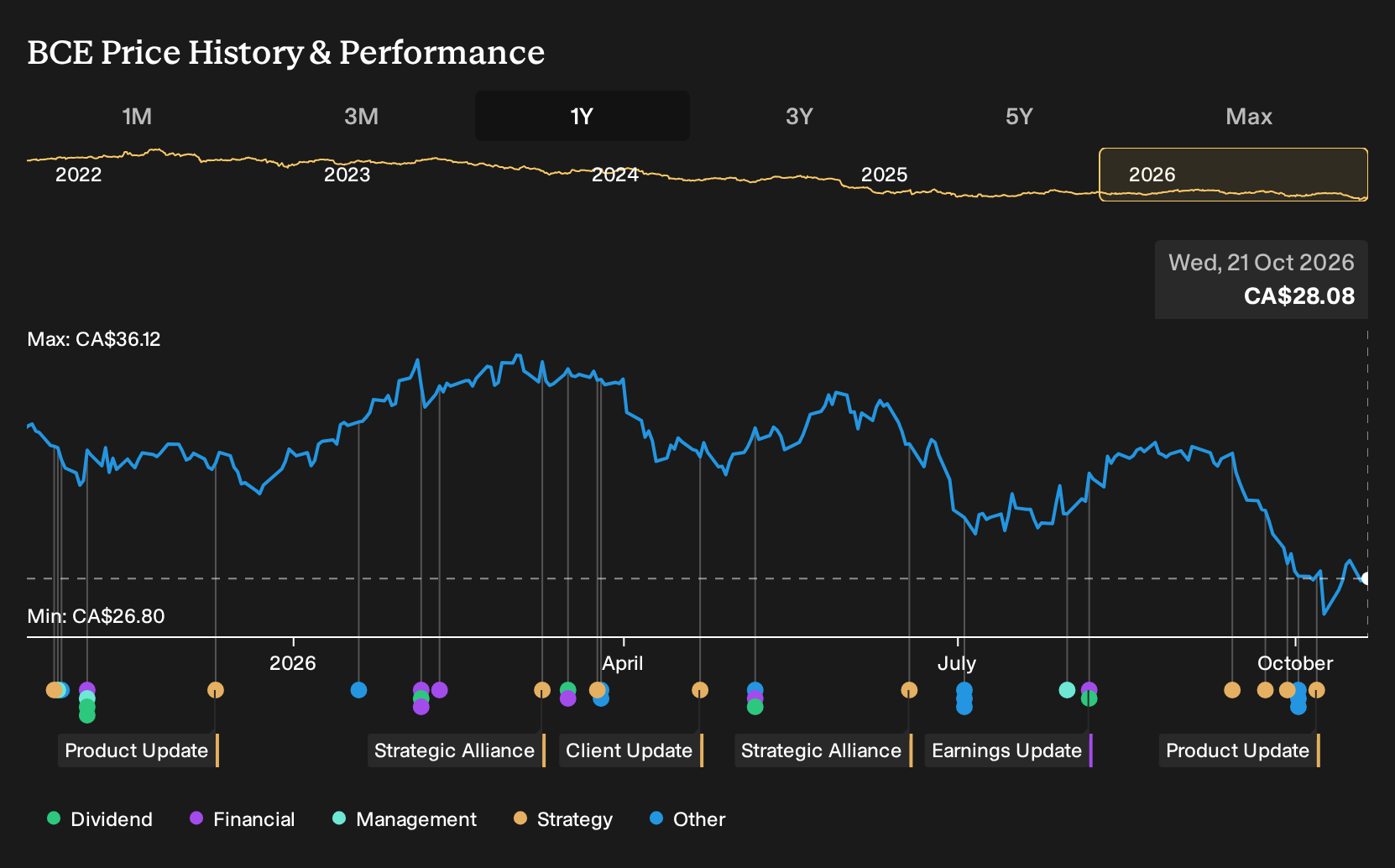
Task: Jump to 2025 in the overview timeline
Action: pyautogui.click(x=884, y=175)
